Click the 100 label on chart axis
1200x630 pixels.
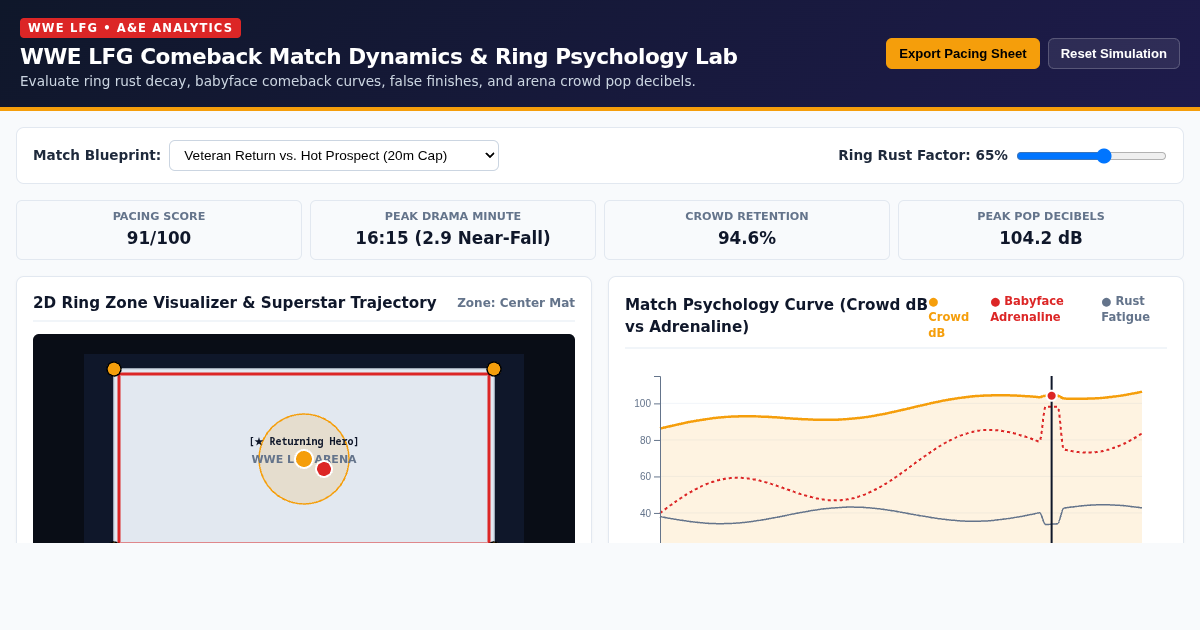tap(642, 404)
